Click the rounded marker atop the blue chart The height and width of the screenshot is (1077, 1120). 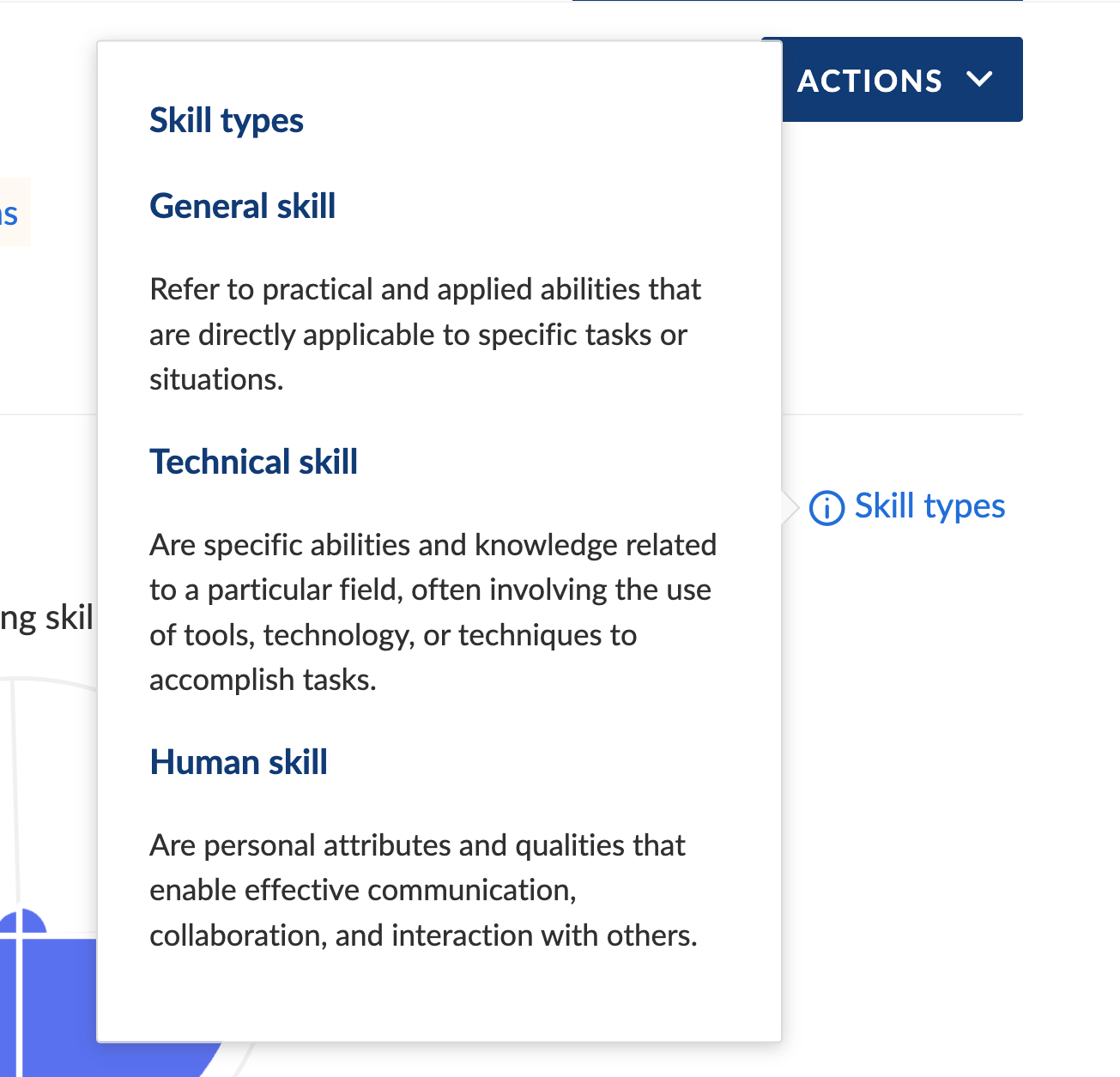[x=23, y=921]
